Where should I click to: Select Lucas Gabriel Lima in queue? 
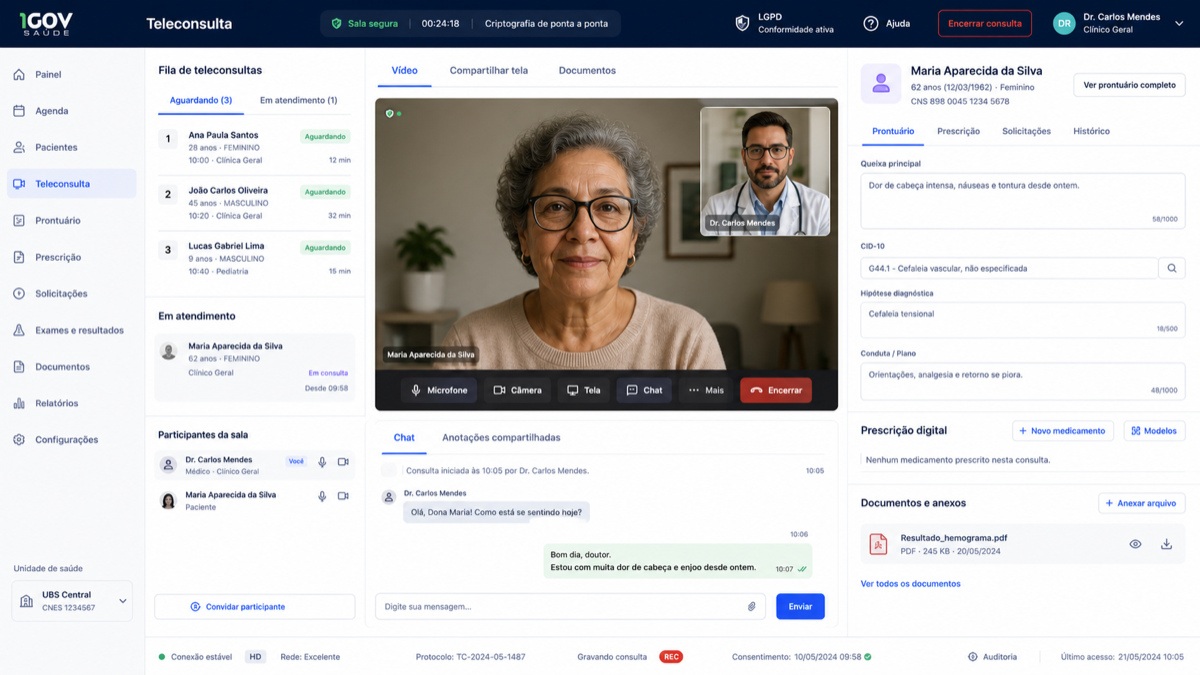255,258
